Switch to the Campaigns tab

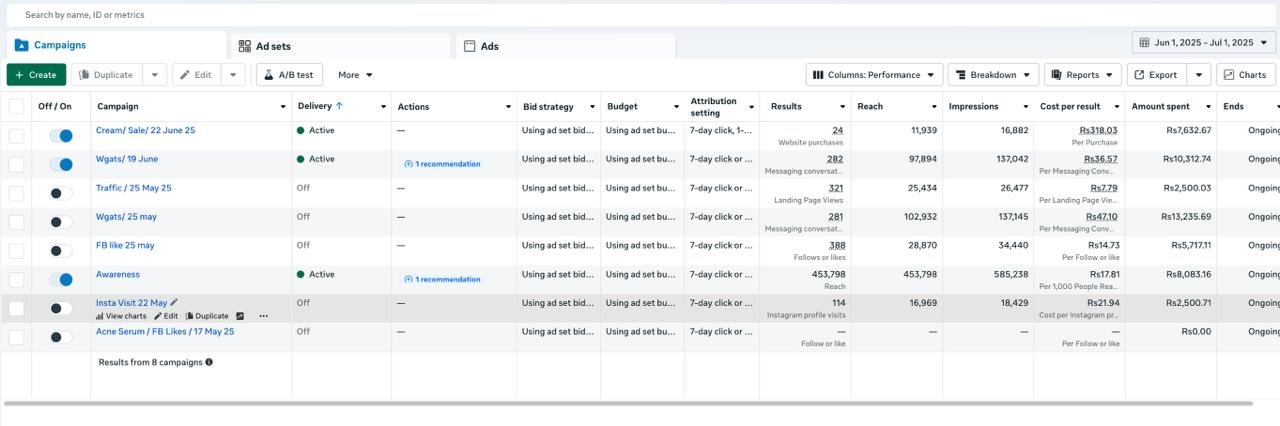[116, 45]
